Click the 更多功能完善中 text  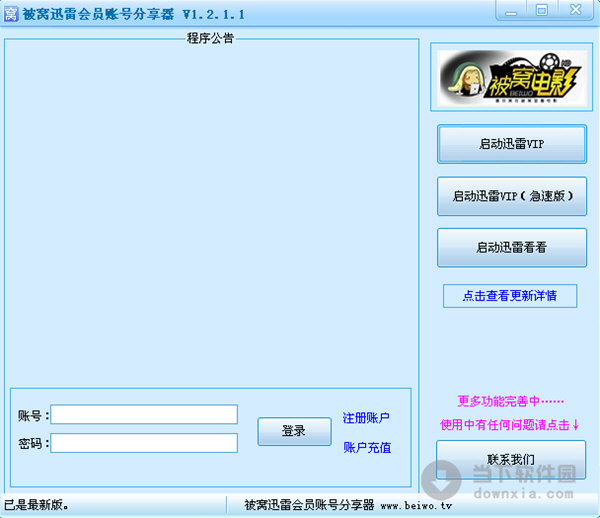click(x=510, y=401)
